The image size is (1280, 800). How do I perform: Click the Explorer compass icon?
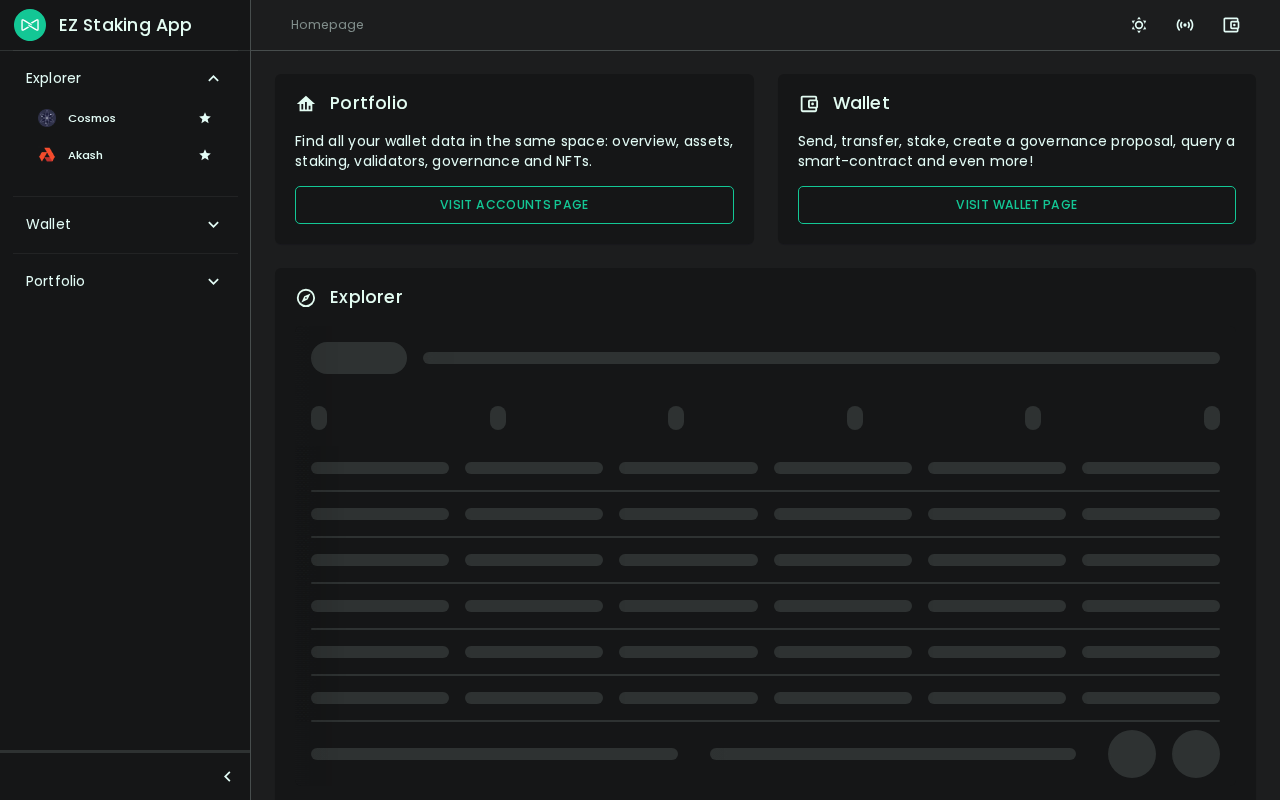[306, 298]
